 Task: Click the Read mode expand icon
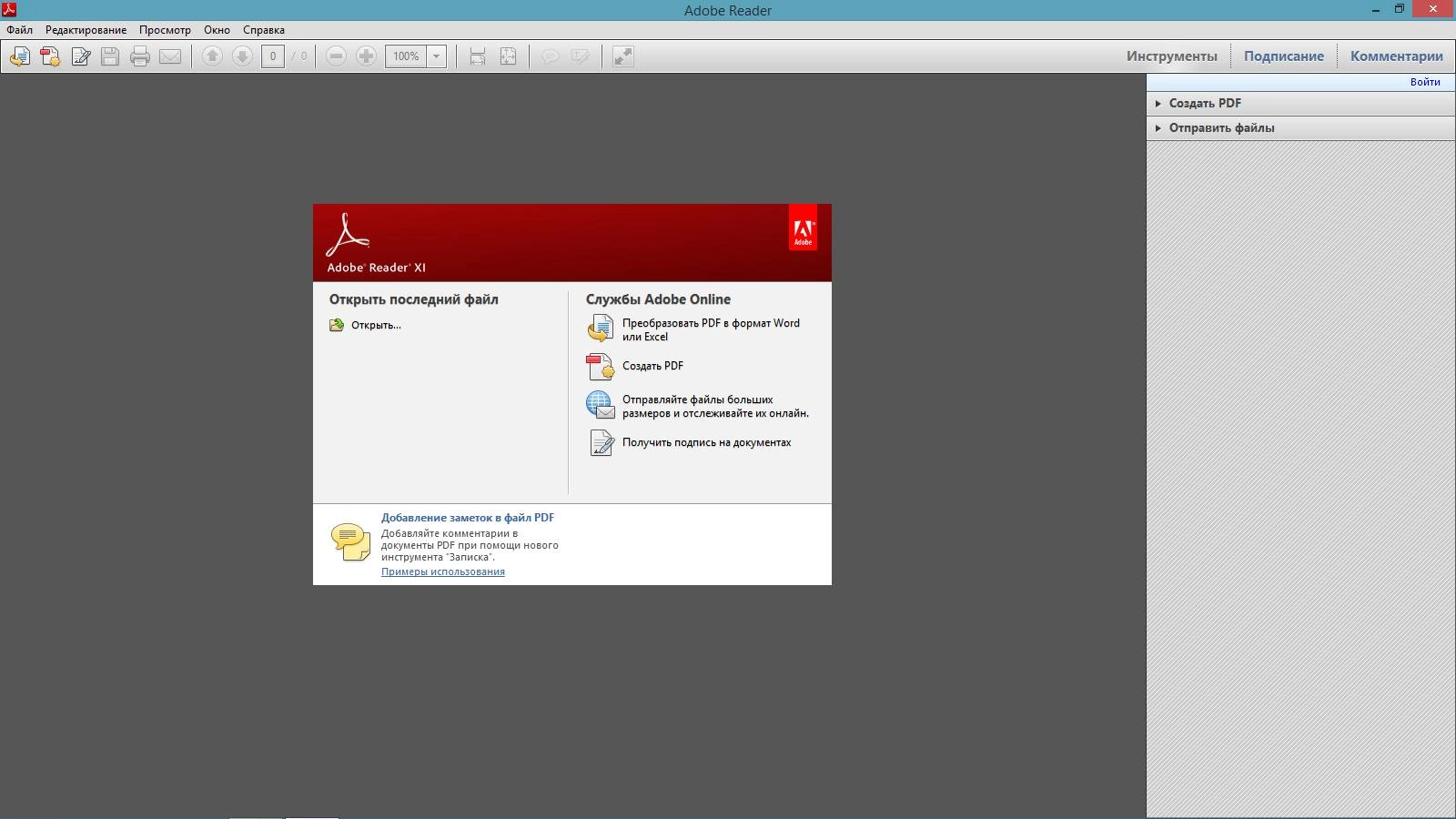tap(623, 56)
